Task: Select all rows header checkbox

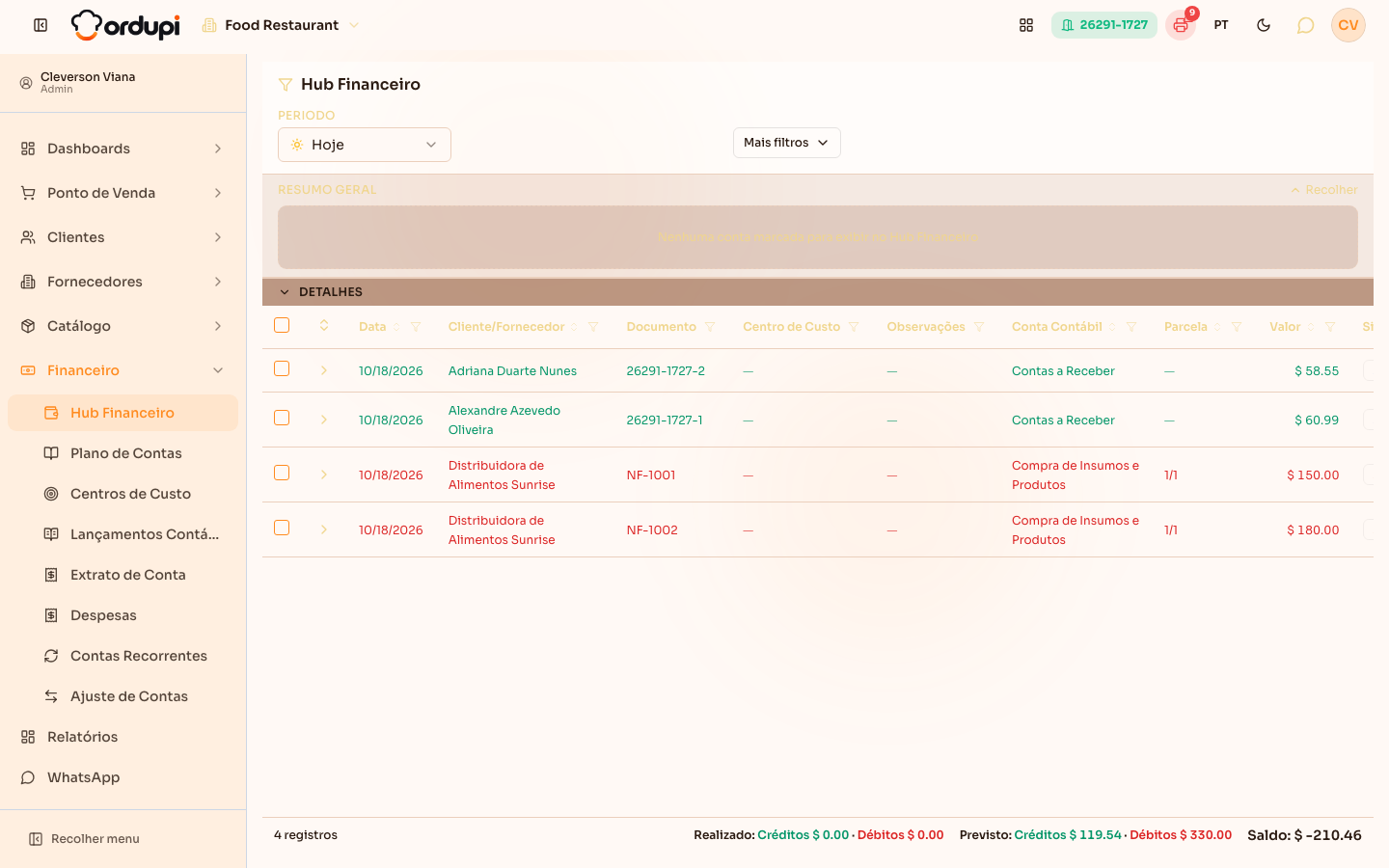Action: pyautogui.click(x=282, y=325)
